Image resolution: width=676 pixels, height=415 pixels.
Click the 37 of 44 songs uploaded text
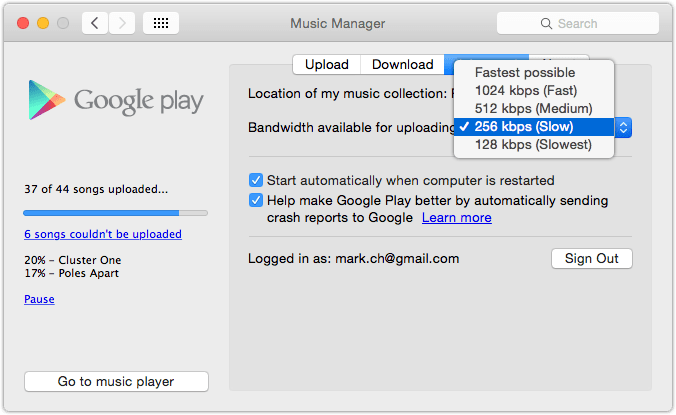tap(96, 189)
